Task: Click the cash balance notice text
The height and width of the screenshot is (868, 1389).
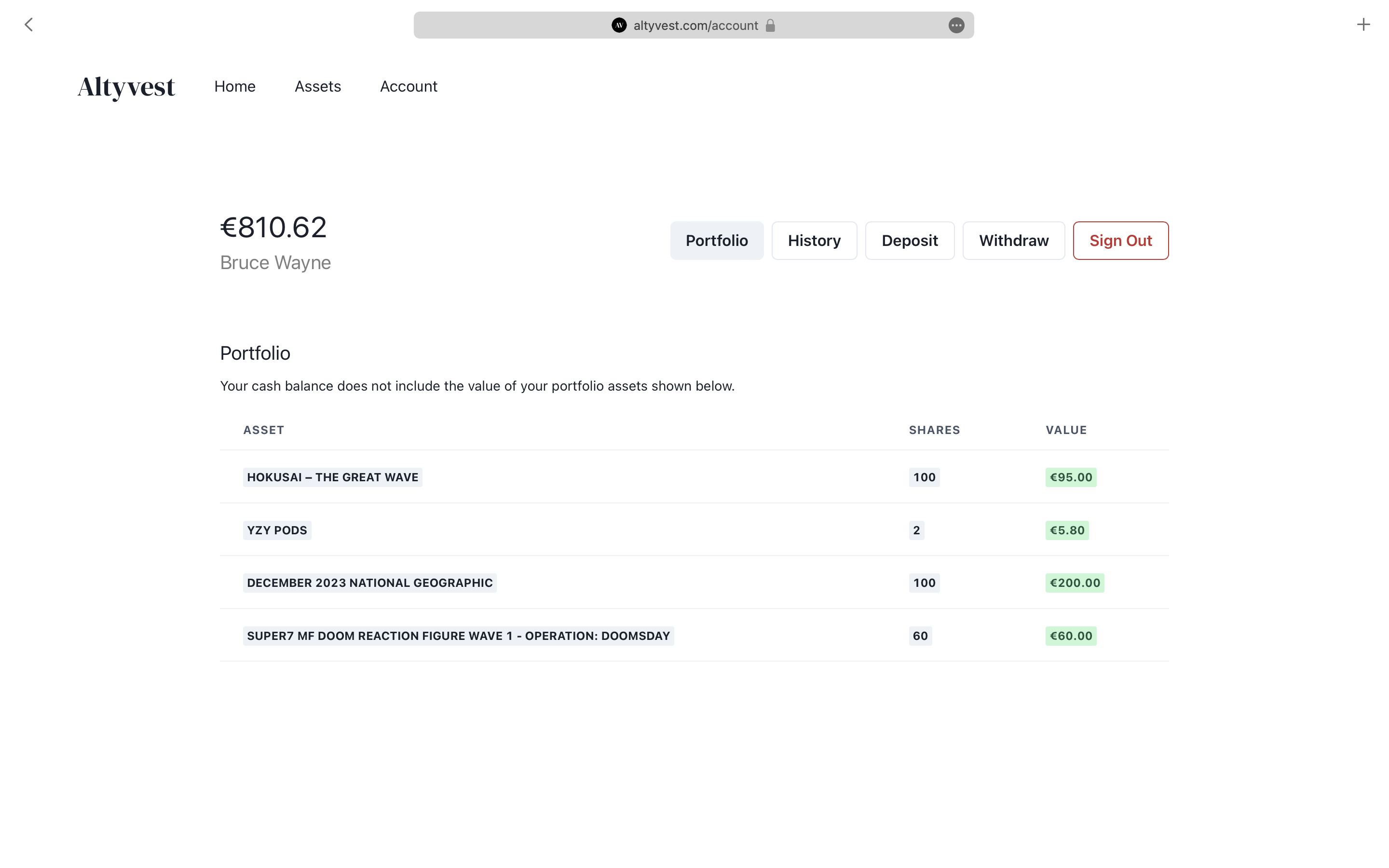Action: coord(477,386)
